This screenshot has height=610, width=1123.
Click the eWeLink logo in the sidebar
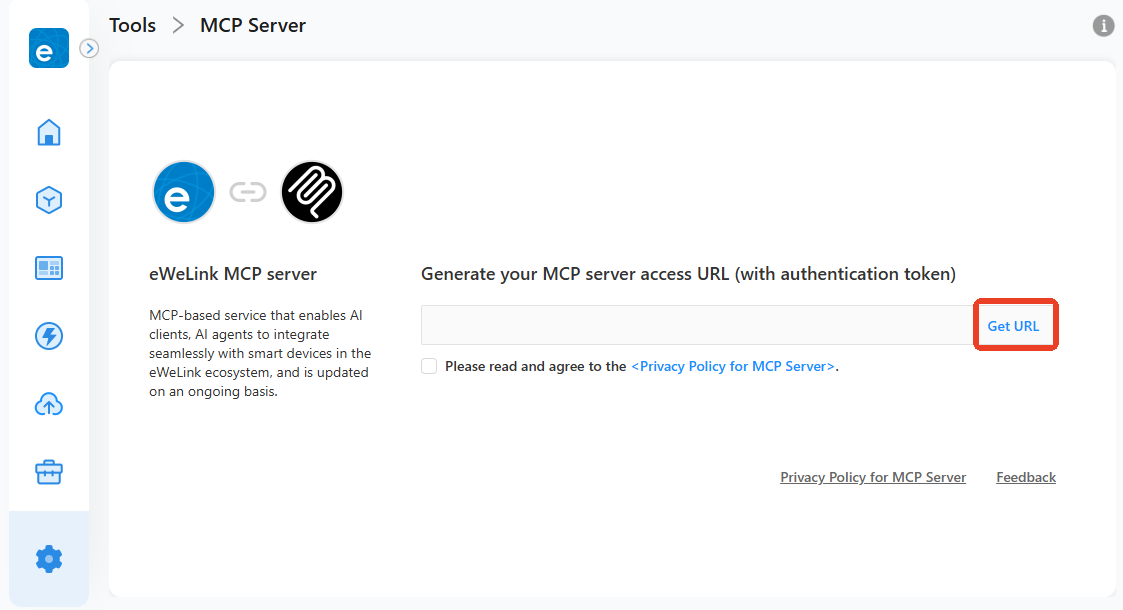[x=48, y=48]
